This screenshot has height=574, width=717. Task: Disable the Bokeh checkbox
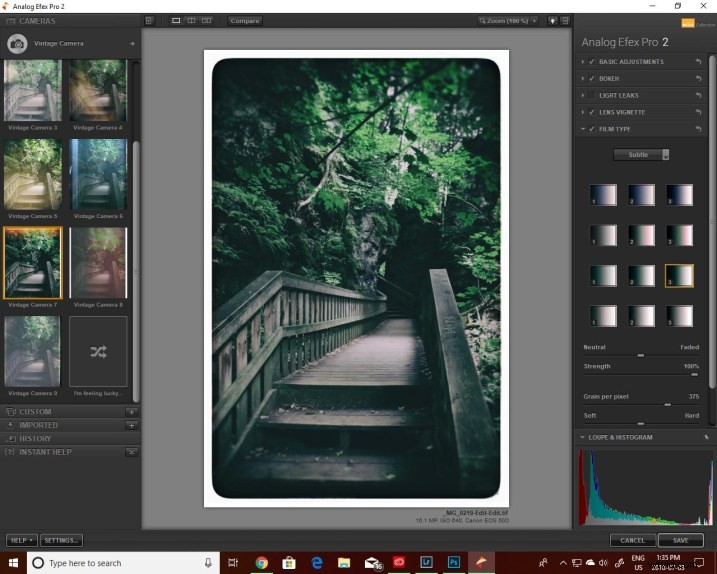[x=592, y=78]
